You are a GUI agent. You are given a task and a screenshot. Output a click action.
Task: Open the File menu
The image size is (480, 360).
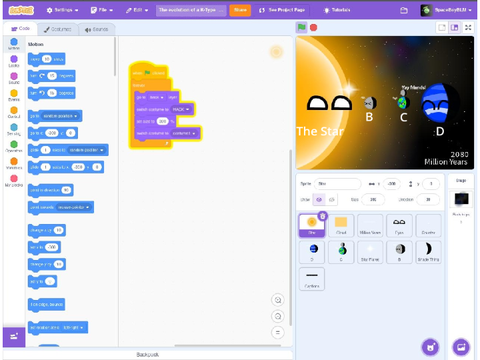(102, 10)
